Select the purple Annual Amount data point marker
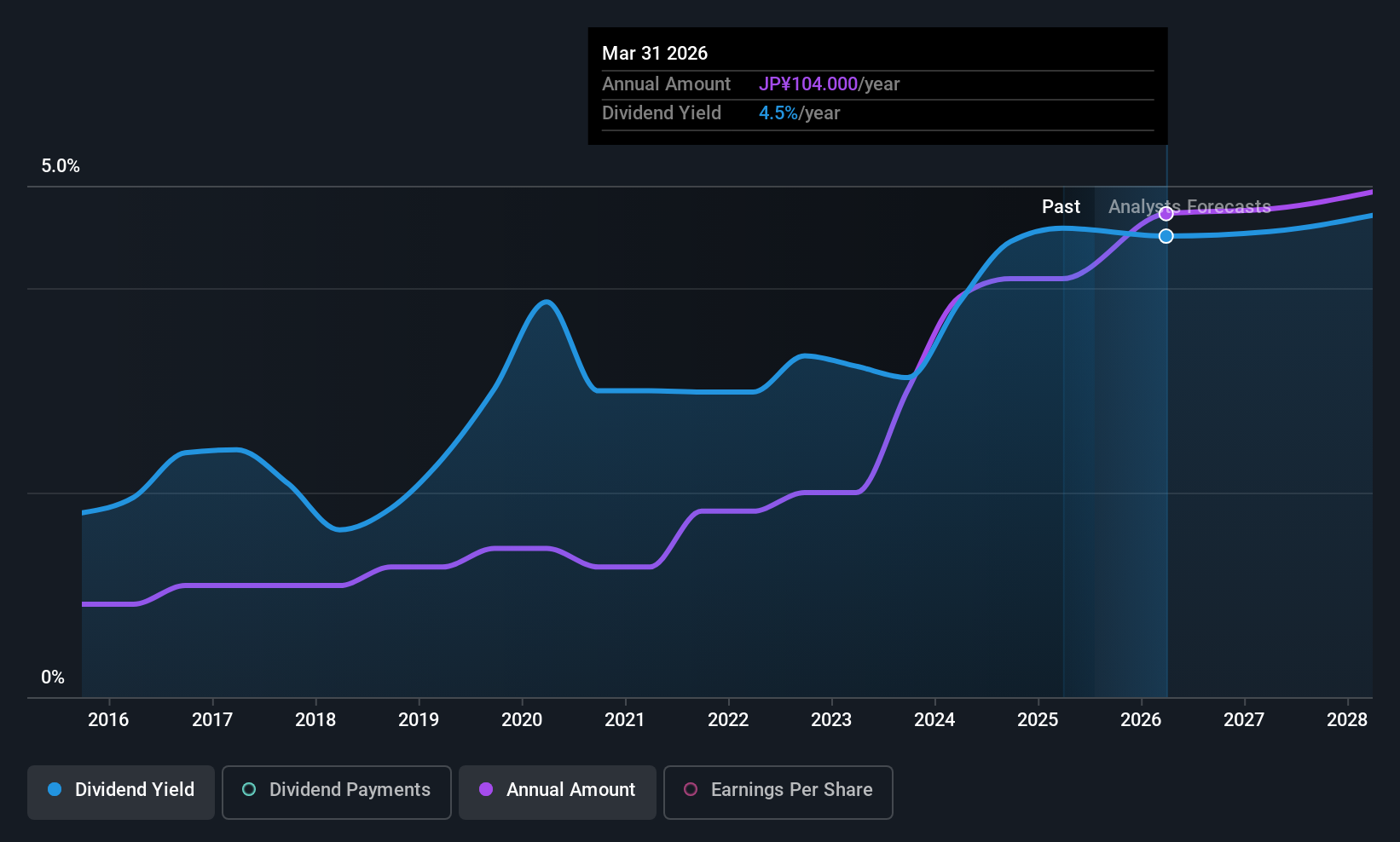The height and width of the screenshot is (842, 1400). pos(1166,214)
